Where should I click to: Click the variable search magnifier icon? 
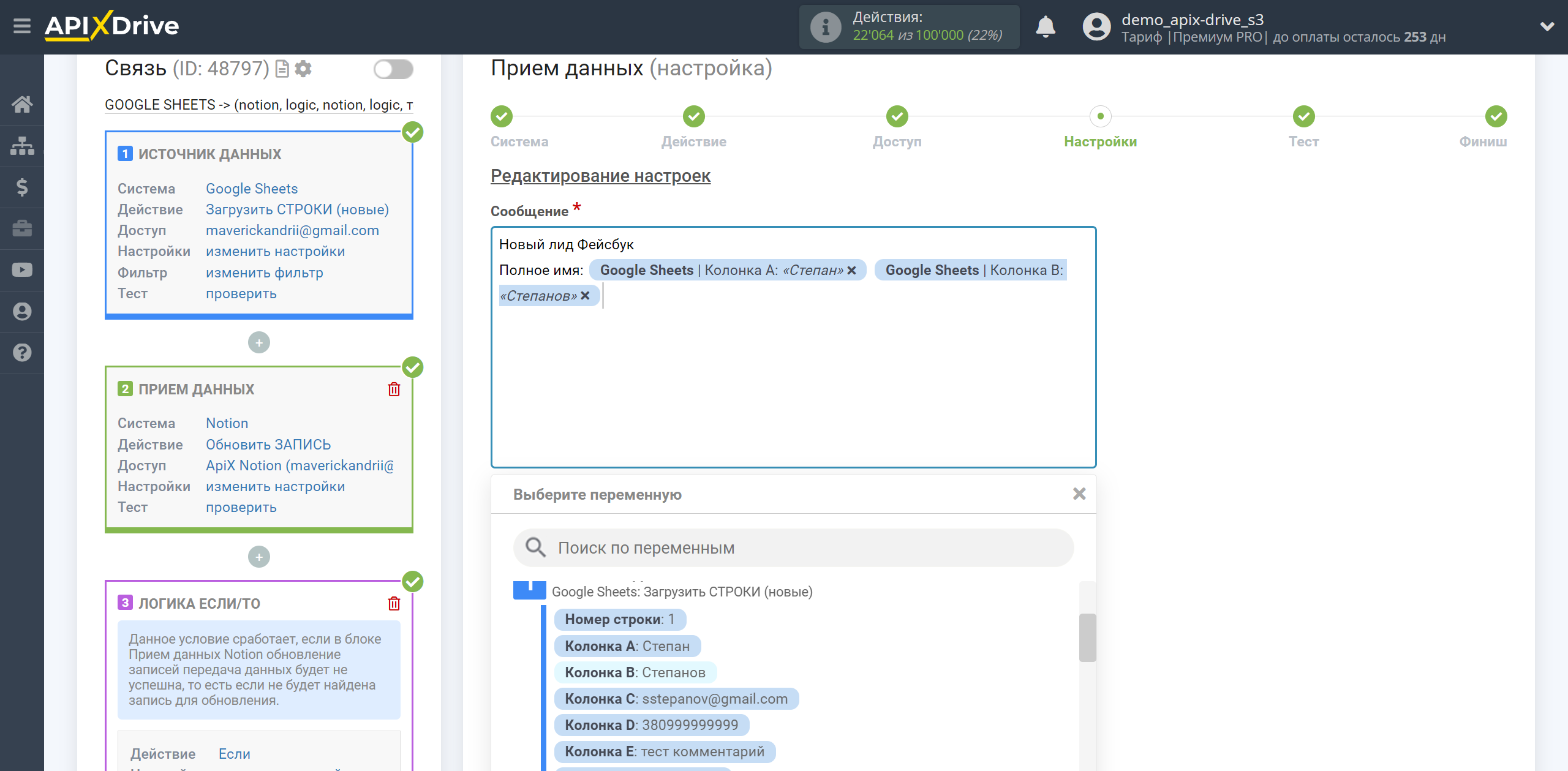[536, 547]
